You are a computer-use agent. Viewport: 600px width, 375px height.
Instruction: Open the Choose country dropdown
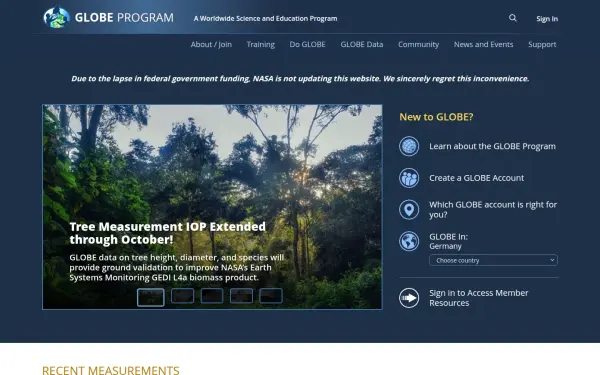pyautogui.click(x=493, y=260)
